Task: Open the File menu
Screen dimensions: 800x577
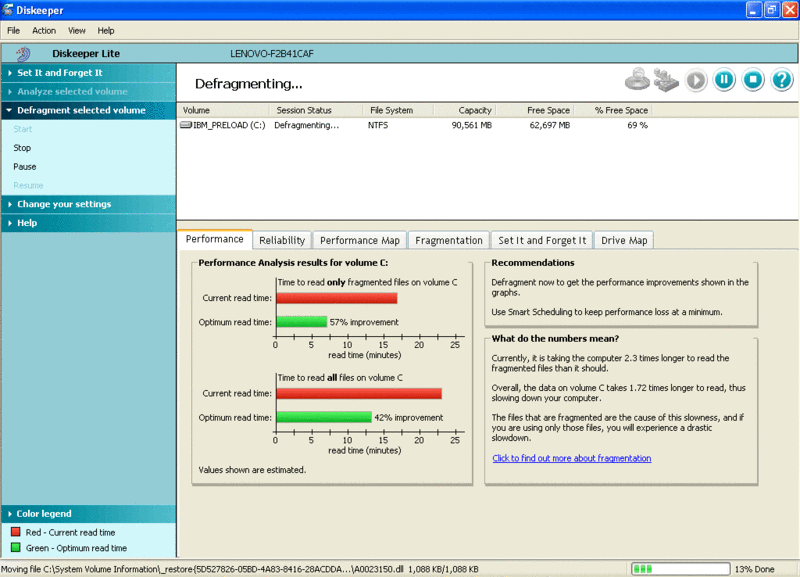Action: [x=14, y=31]
